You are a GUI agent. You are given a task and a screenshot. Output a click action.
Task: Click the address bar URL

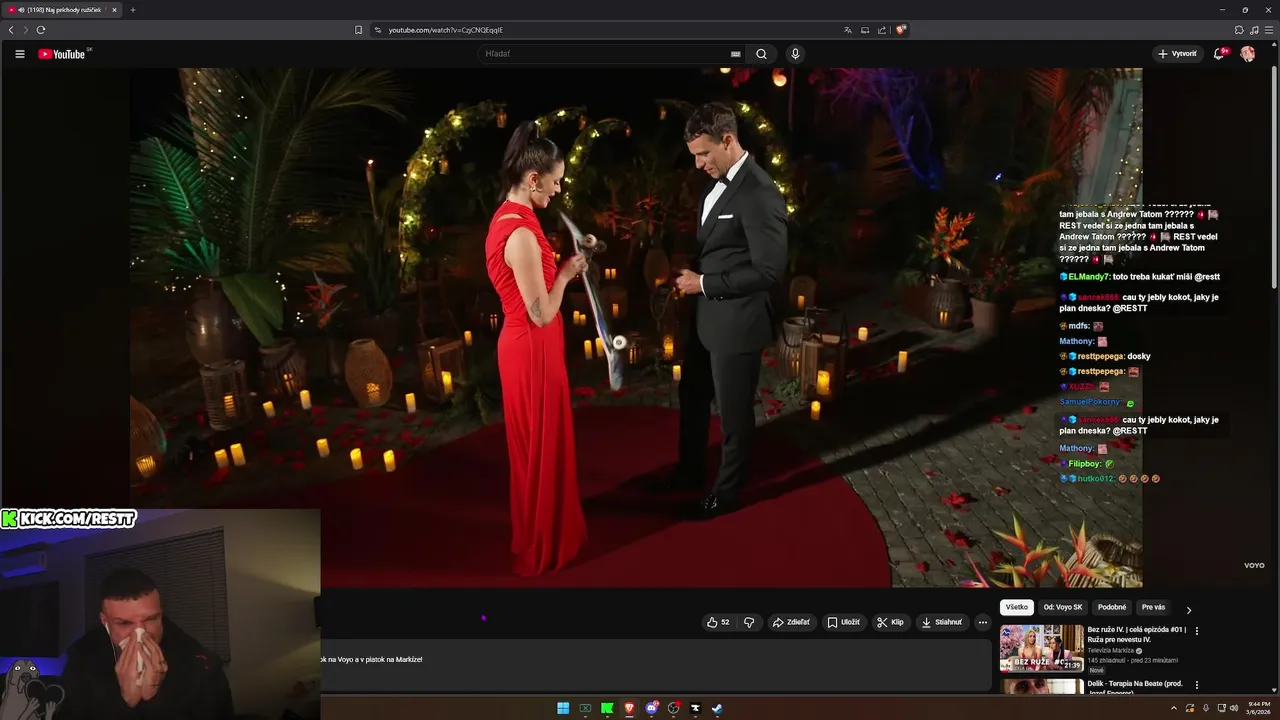click(446, 30)
